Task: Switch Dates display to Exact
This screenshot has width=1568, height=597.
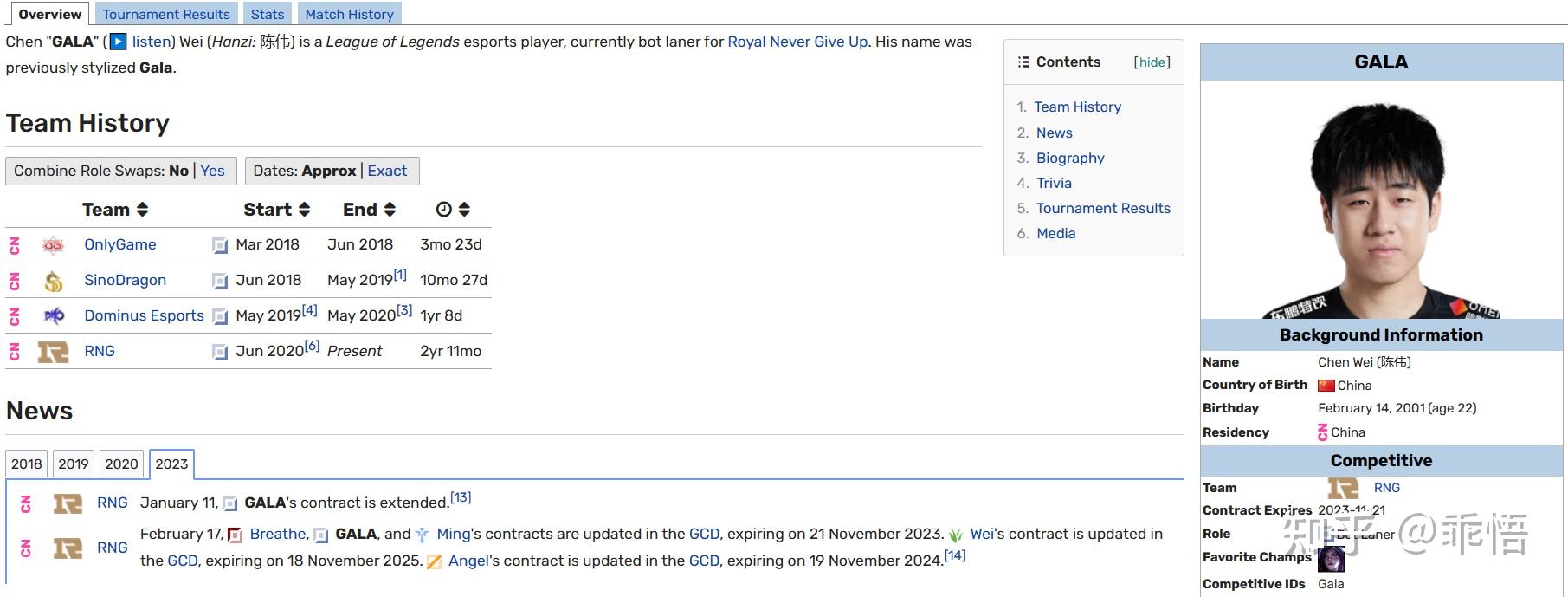Action: (x=387, y=171)
